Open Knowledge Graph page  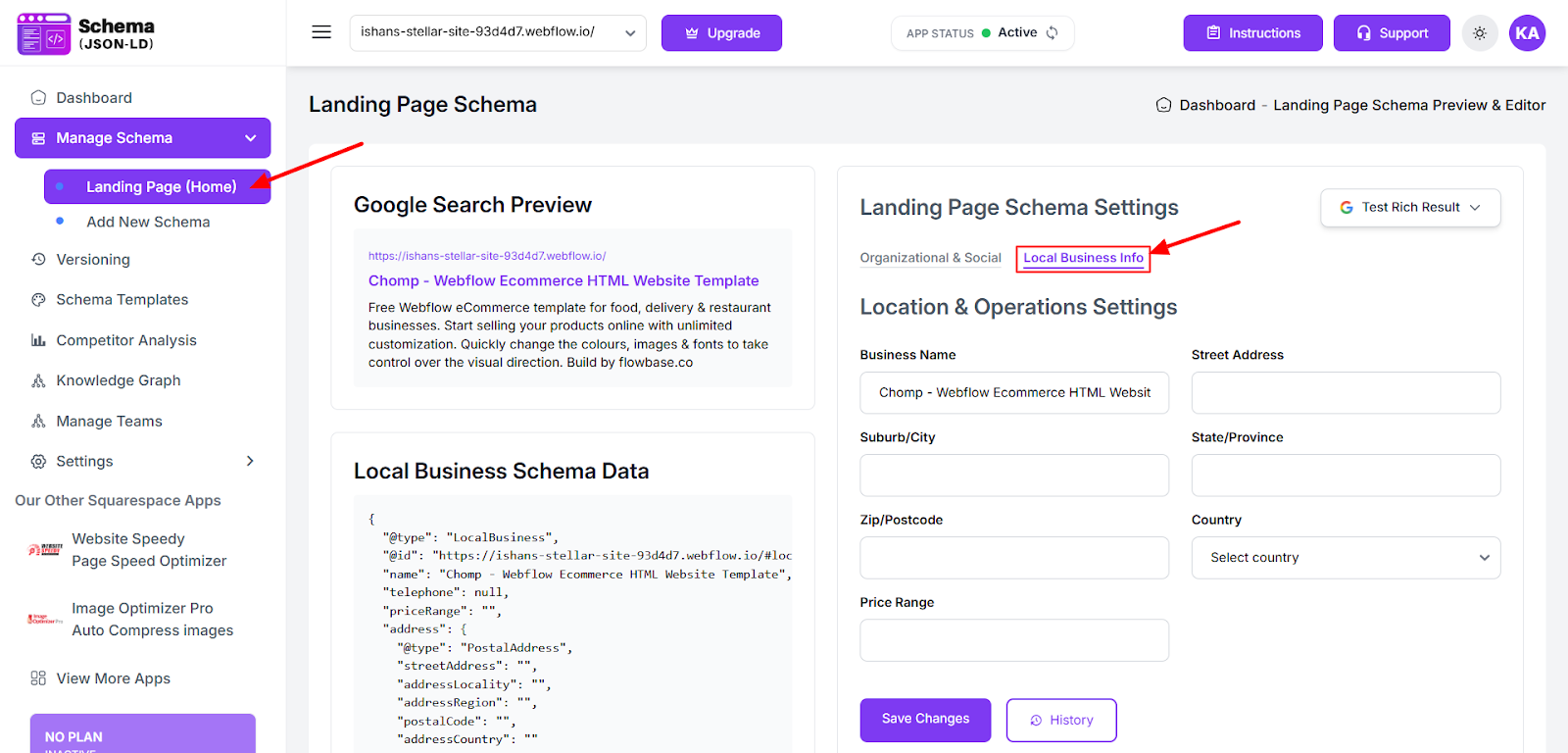[x=118, y=380]
